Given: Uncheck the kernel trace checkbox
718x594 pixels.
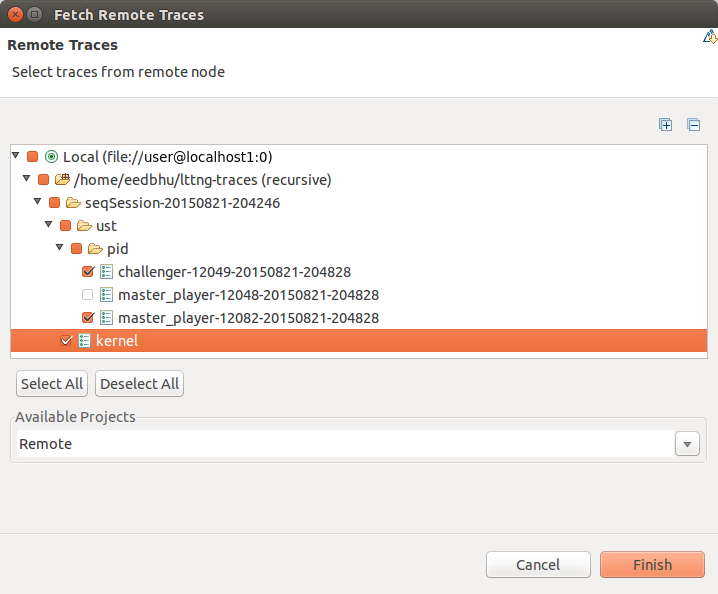Looking at the screenshot, I should pos(66,341).
